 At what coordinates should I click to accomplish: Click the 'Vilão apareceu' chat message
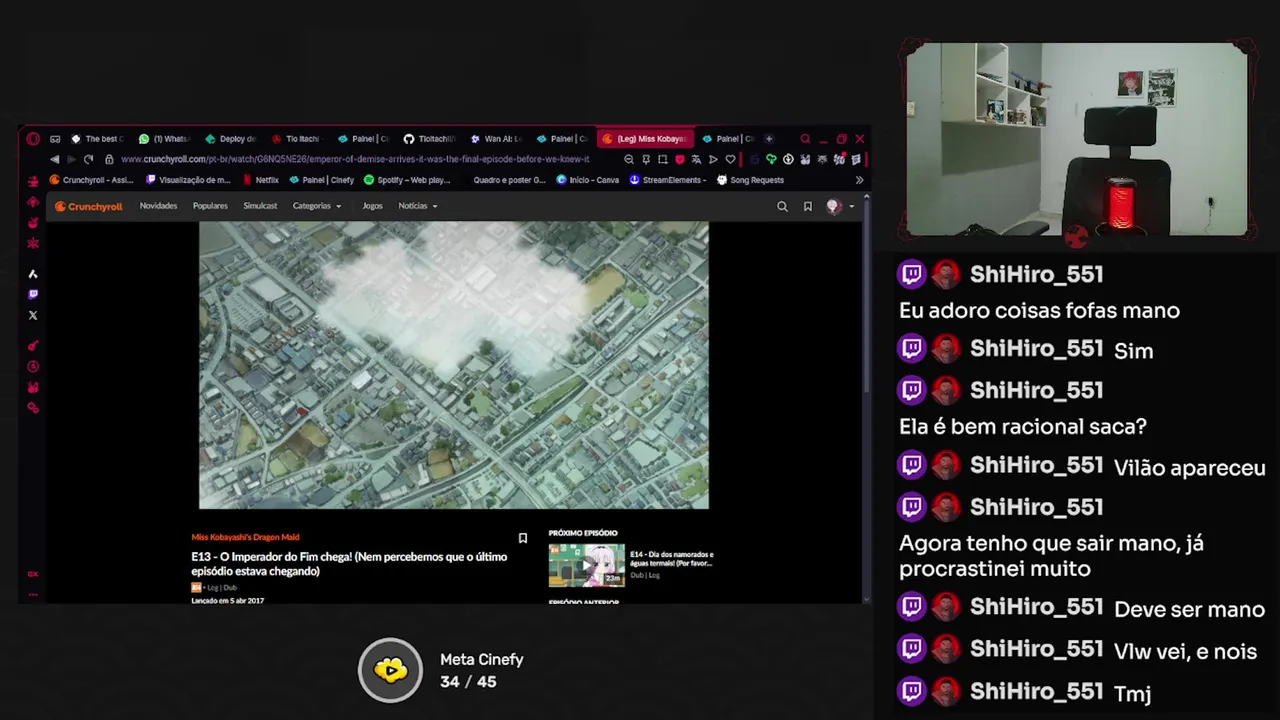point(1189,468)
